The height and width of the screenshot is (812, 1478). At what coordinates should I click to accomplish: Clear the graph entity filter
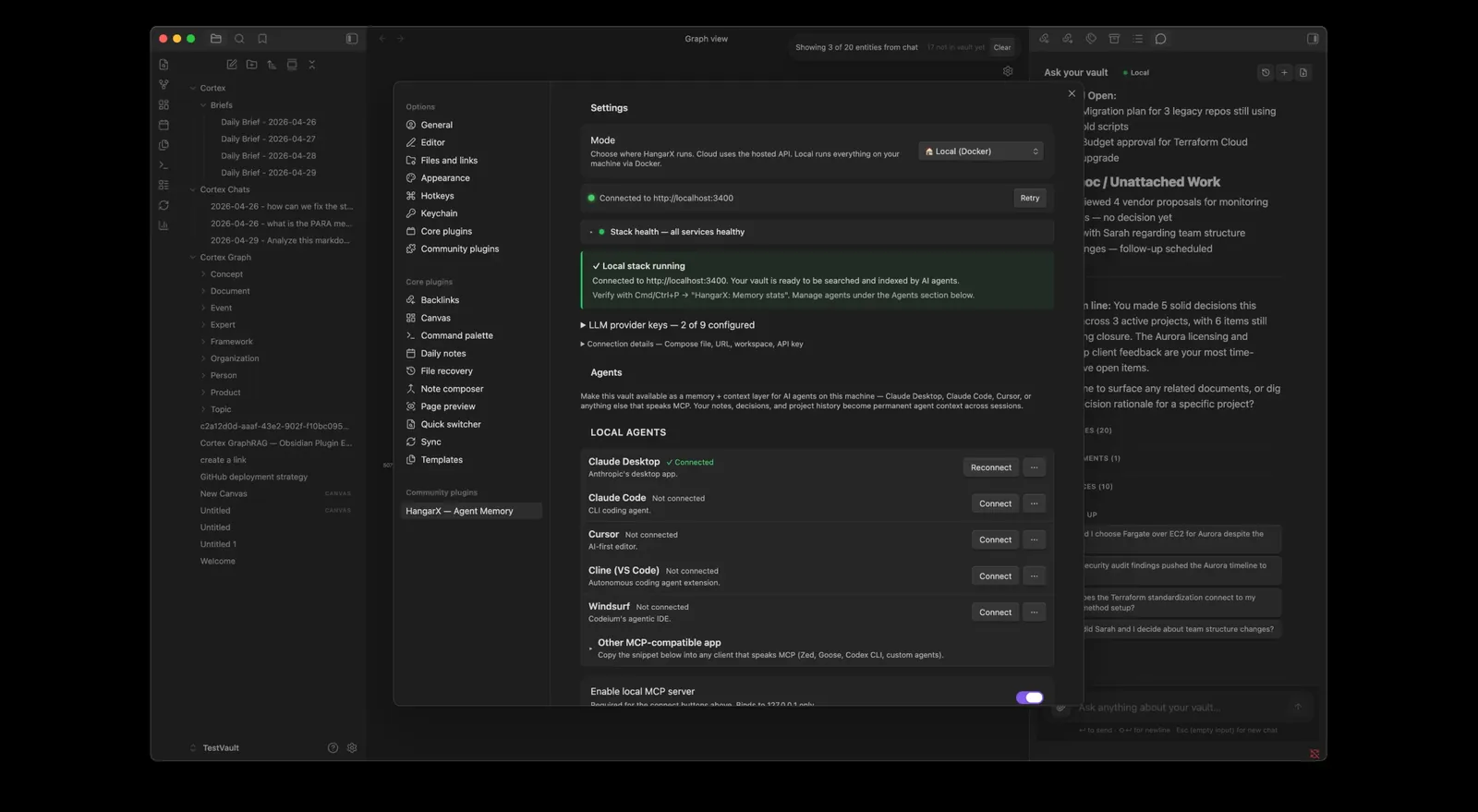pos(1002,47)
